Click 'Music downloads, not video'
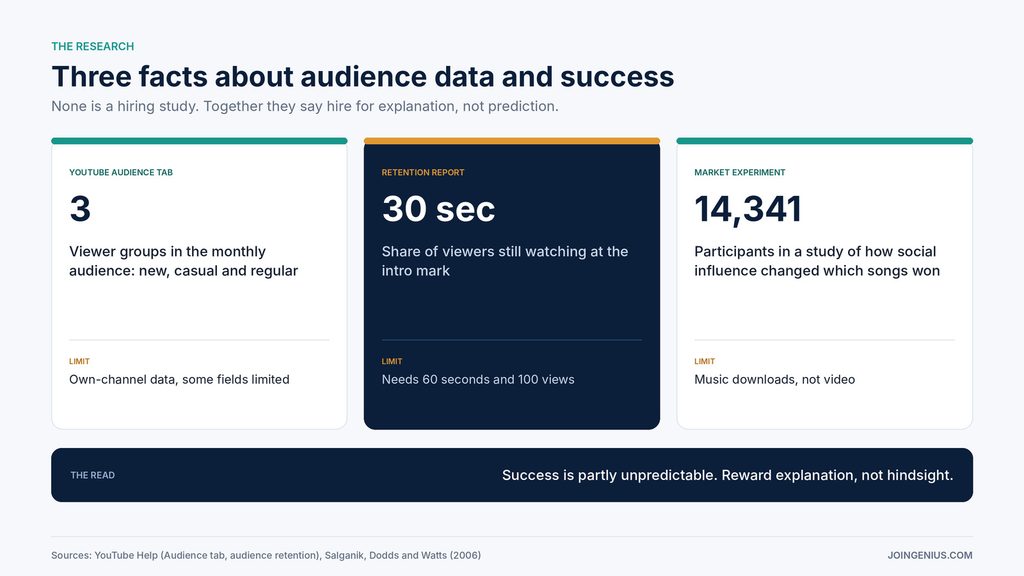This screenshot has width=1024, height=576. pyautogui.click(x=775, y=379)
